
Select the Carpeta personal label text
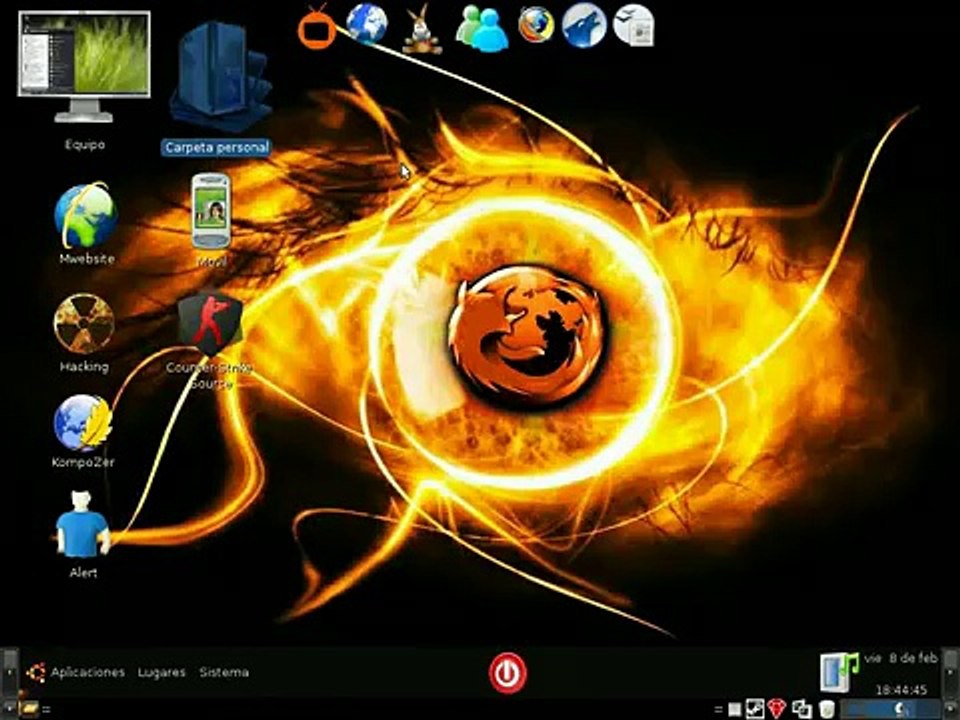217,148
